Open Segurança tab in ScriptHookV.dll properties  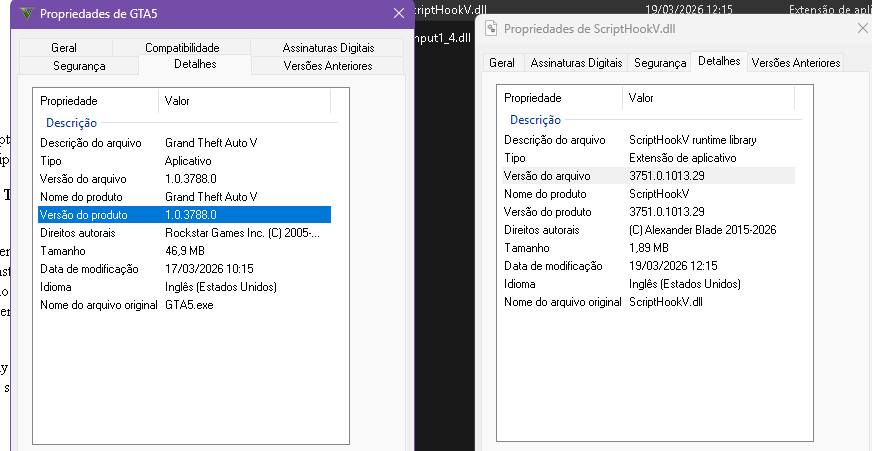point(660,63)
